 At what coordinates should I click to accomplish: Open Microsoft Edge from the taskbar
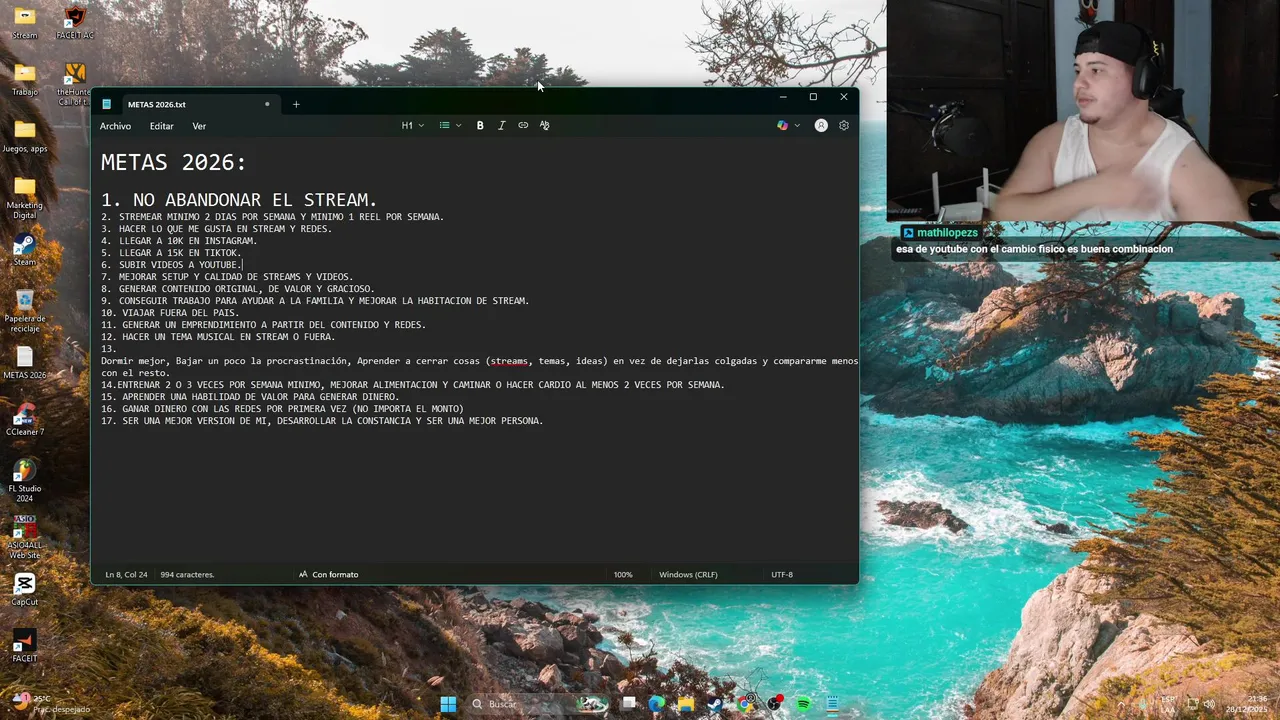656,704
